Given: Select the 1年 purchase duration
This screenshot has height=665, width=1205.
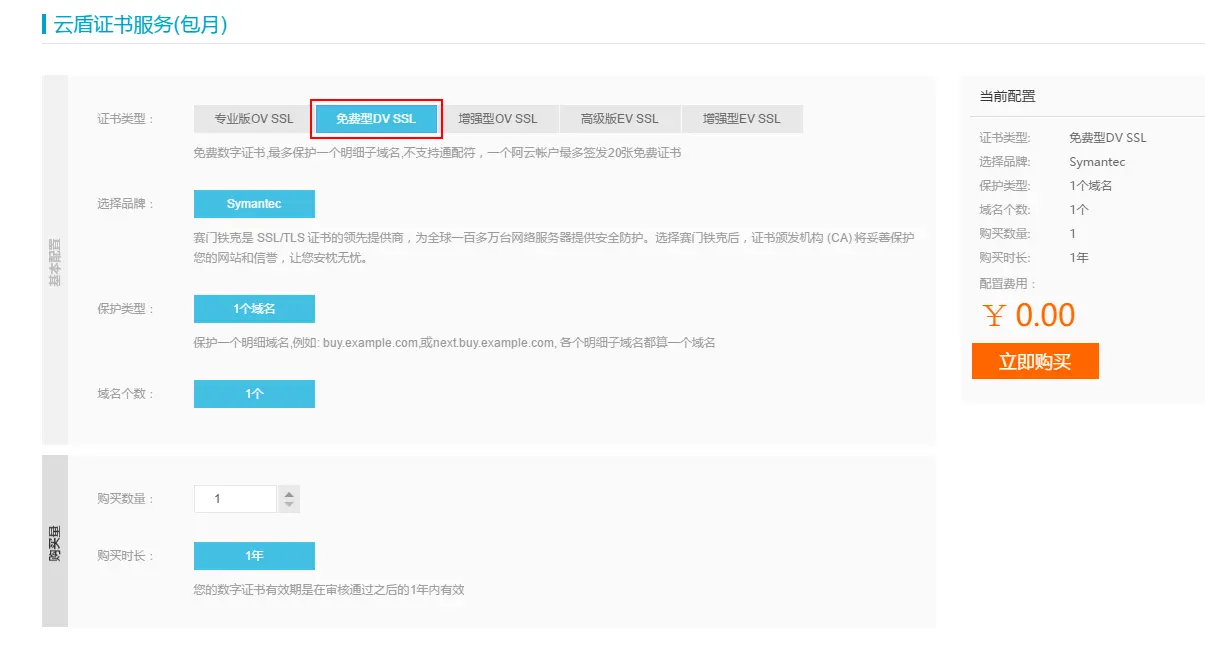Looking at the screenshot, I should pyautogui.click(x=254, y=556).
